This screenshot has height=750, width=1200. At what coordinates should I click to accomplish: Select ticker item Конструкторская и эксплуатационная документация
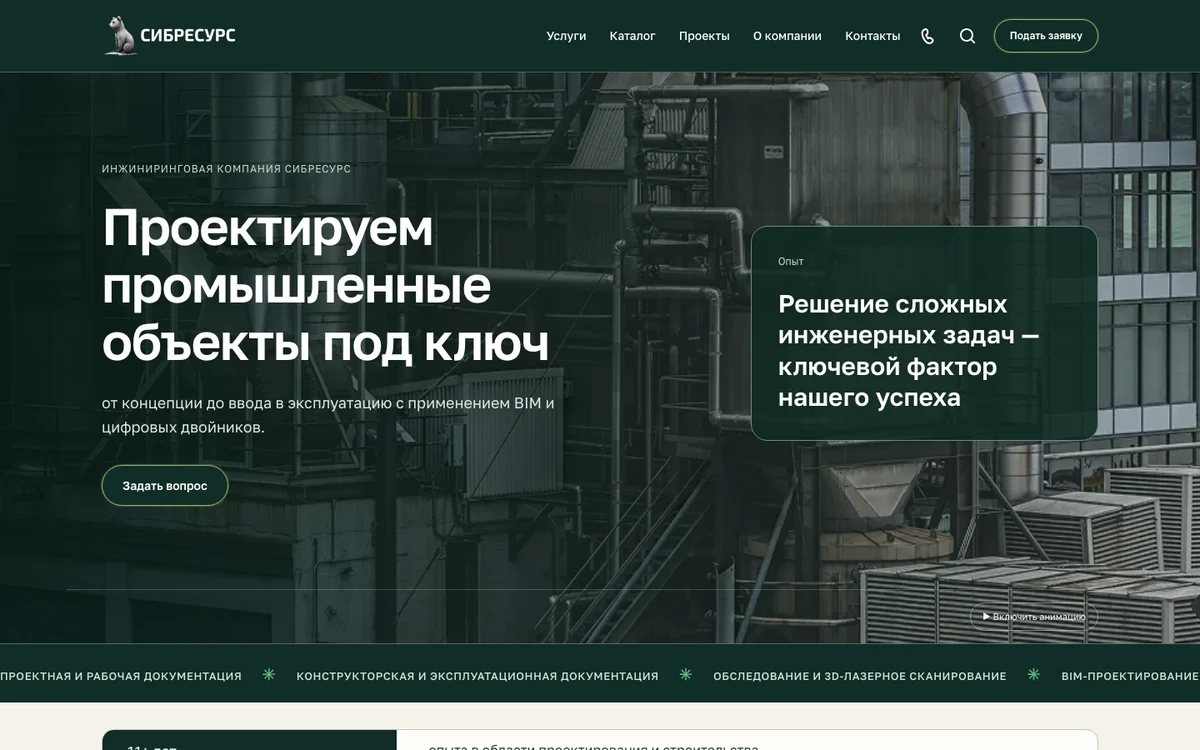tap(477, 676)
